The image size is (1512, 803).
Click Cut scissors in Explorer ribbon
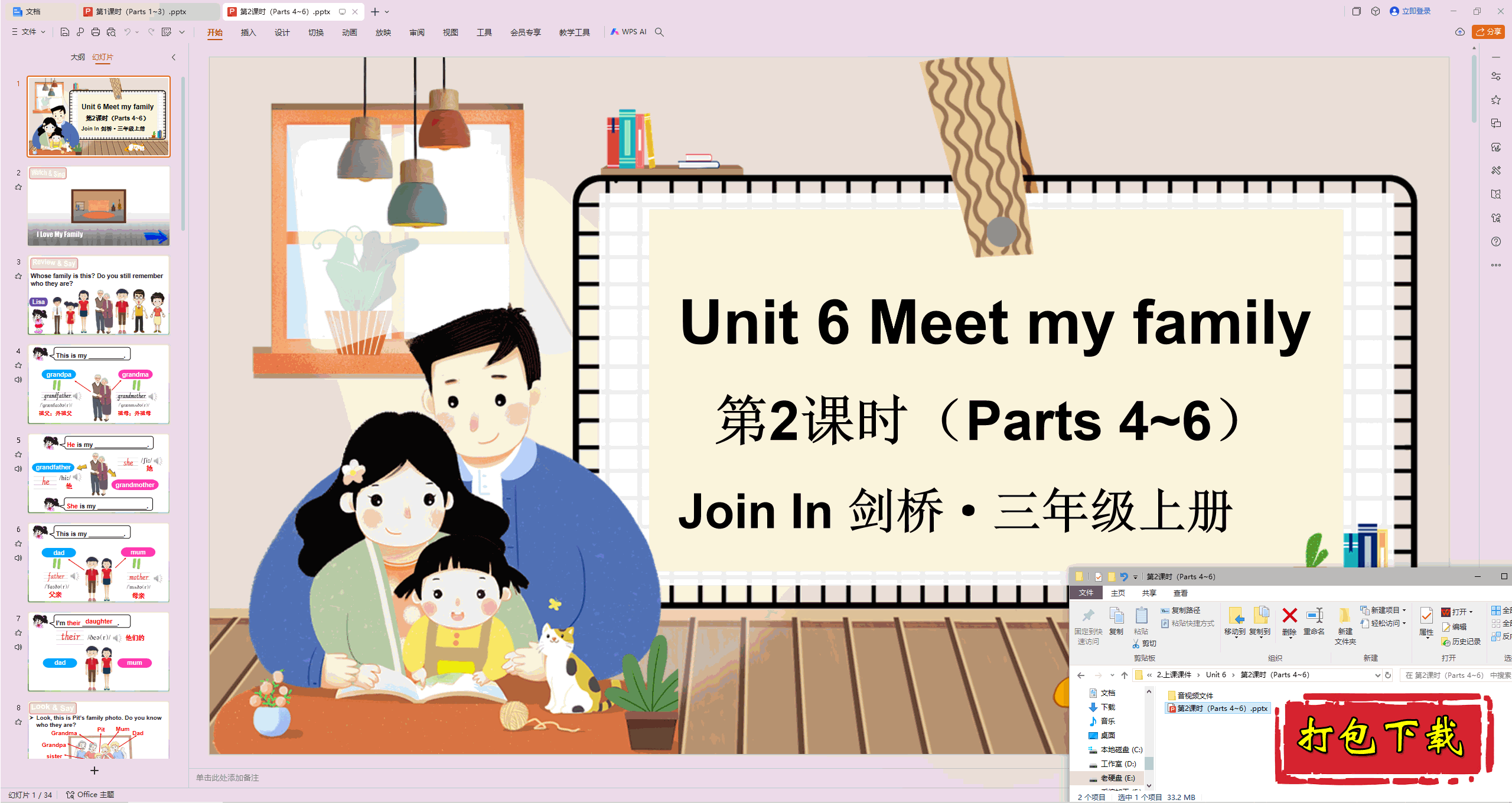pyautogui.click(x=1144, y=644)
